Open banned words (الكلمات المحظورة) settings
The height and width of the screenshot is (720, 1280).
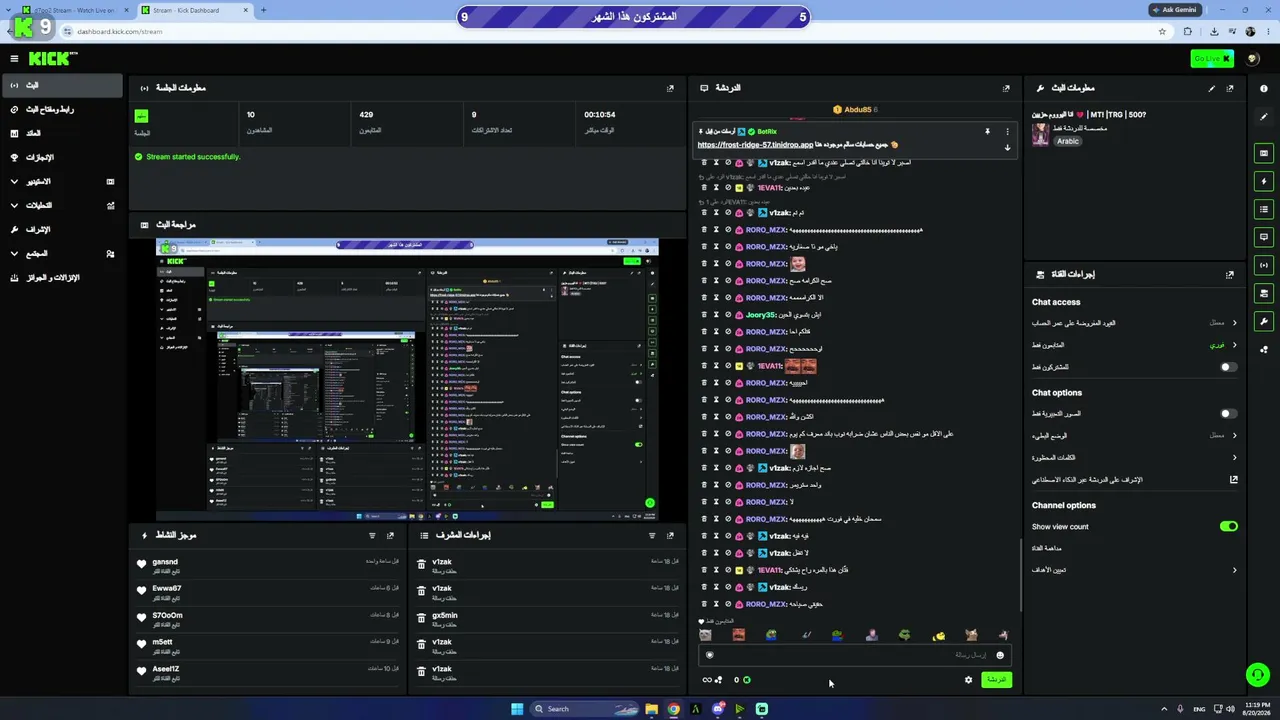click(x=1135, y=457)
